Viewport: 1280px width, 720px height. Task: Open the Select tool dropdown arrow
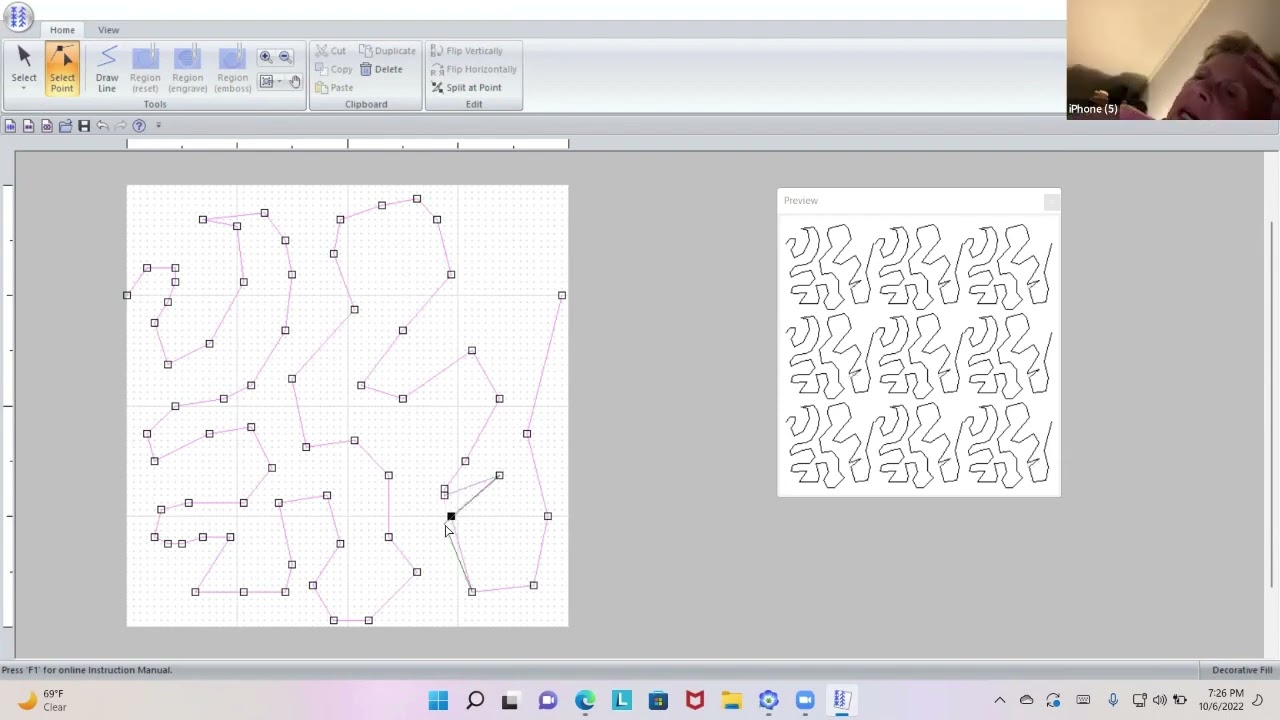click(24, 89)
